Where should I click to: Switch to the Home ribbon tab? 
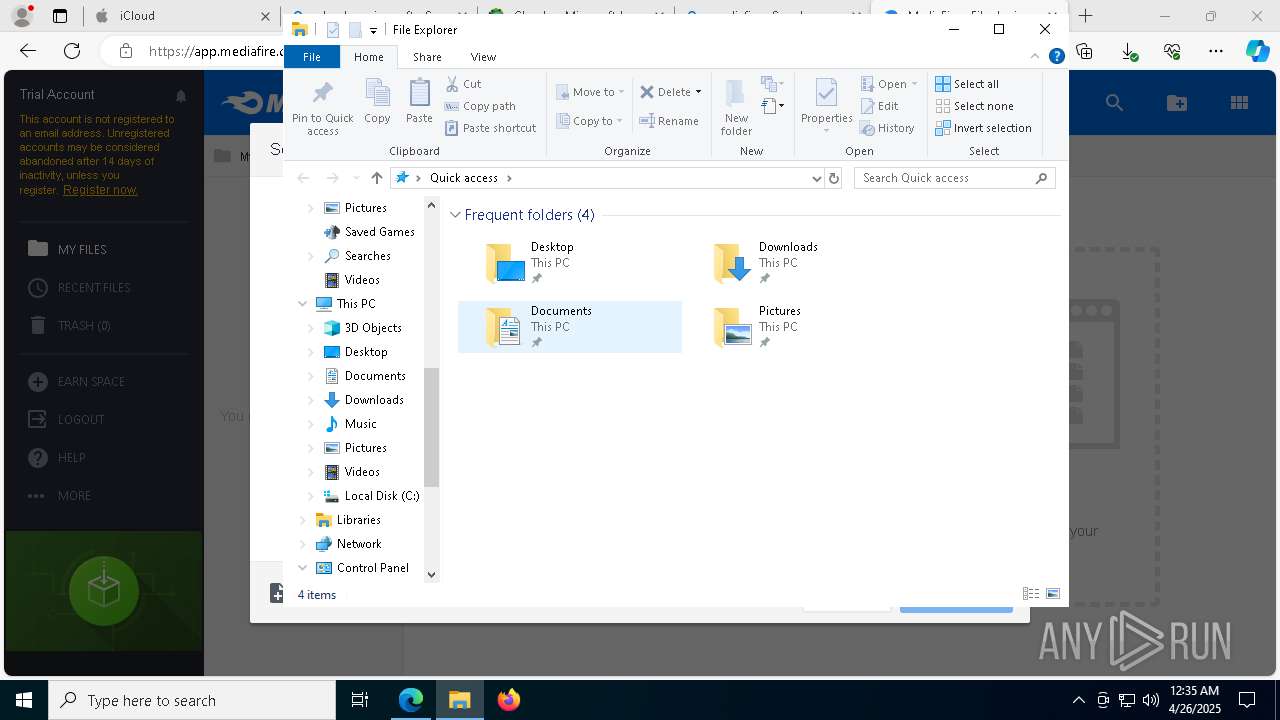pyautogui.click(x=368, y=57)
